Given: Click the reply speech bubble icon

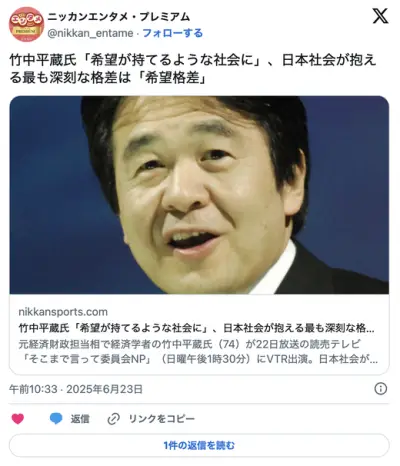Looking at the screenshot, I should coord(56,418).
